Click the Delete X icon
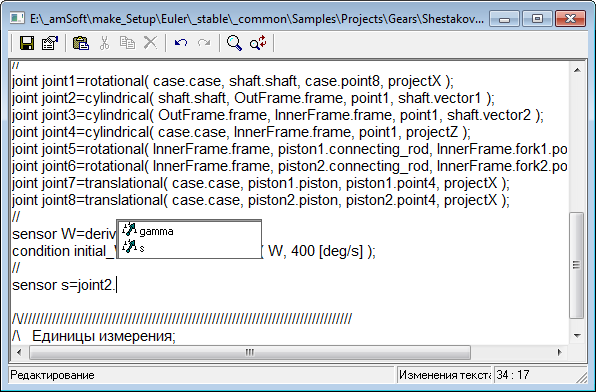Screen dimensions: 596x392 click(x=151, y=43)
